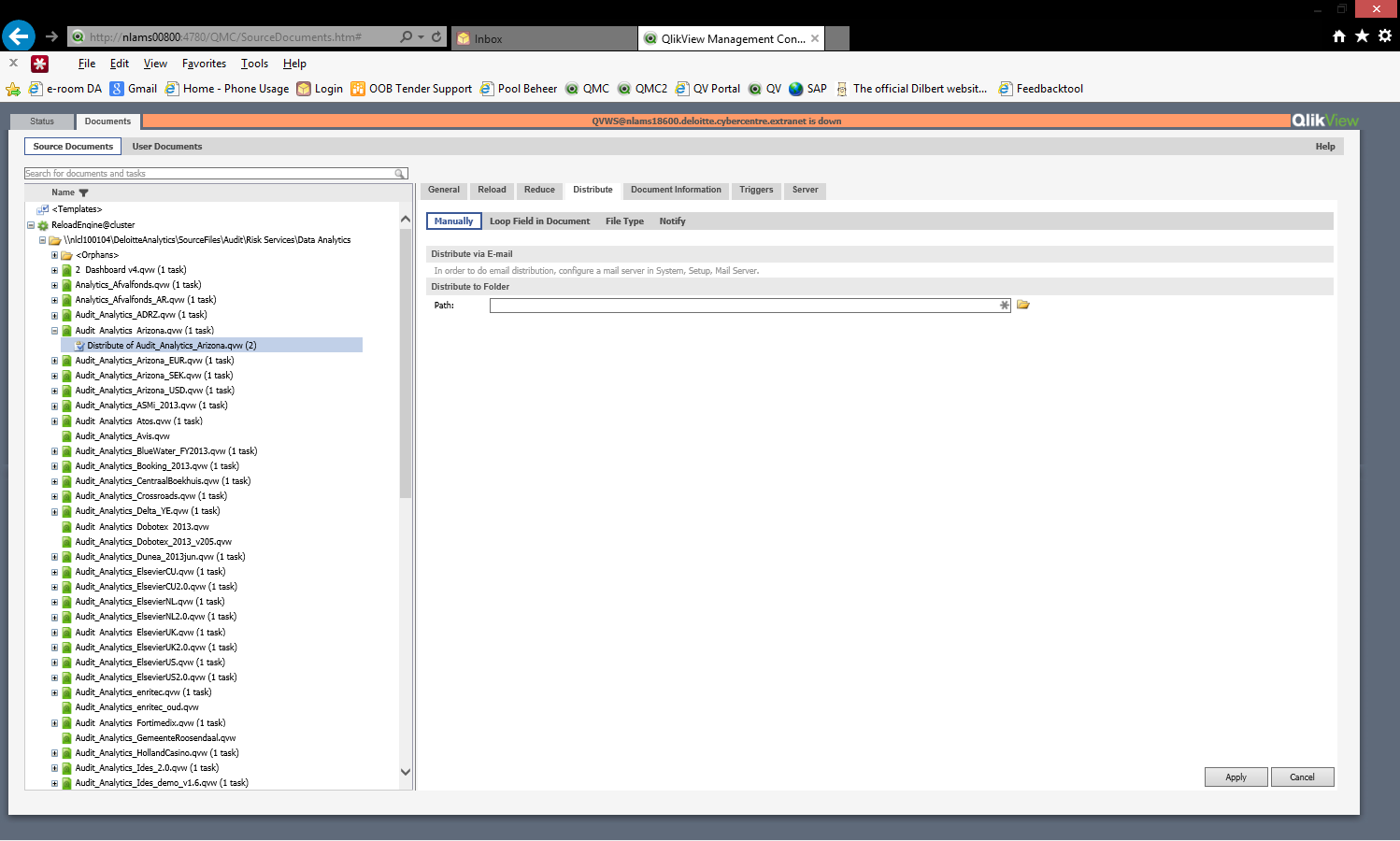The width and height of the screenshot is (1400, 841).
Task: Click the ReloadEngine@cluster gear icon
Action: 43,225
